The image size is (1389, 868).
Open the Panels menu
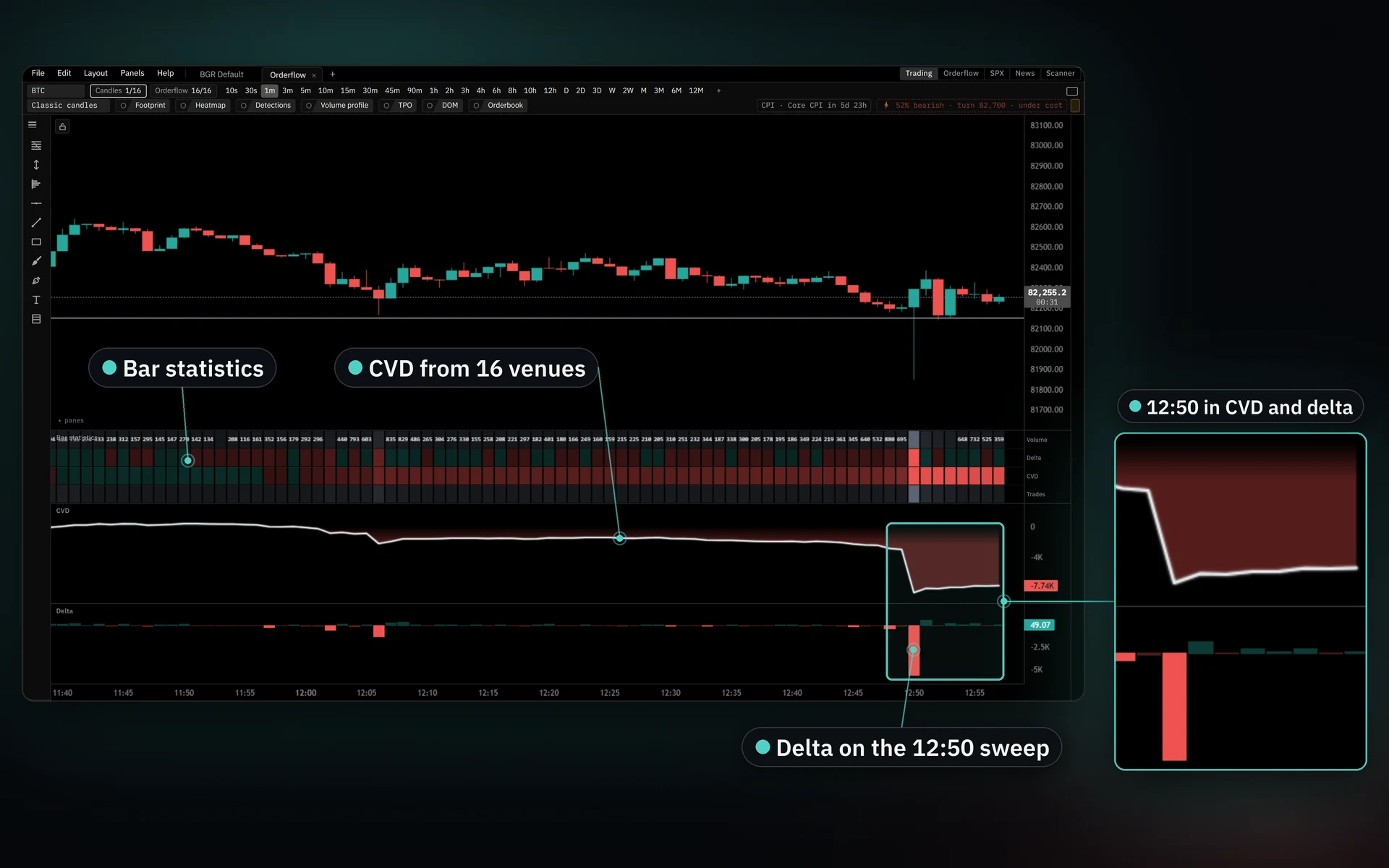(x=132, y=74)
